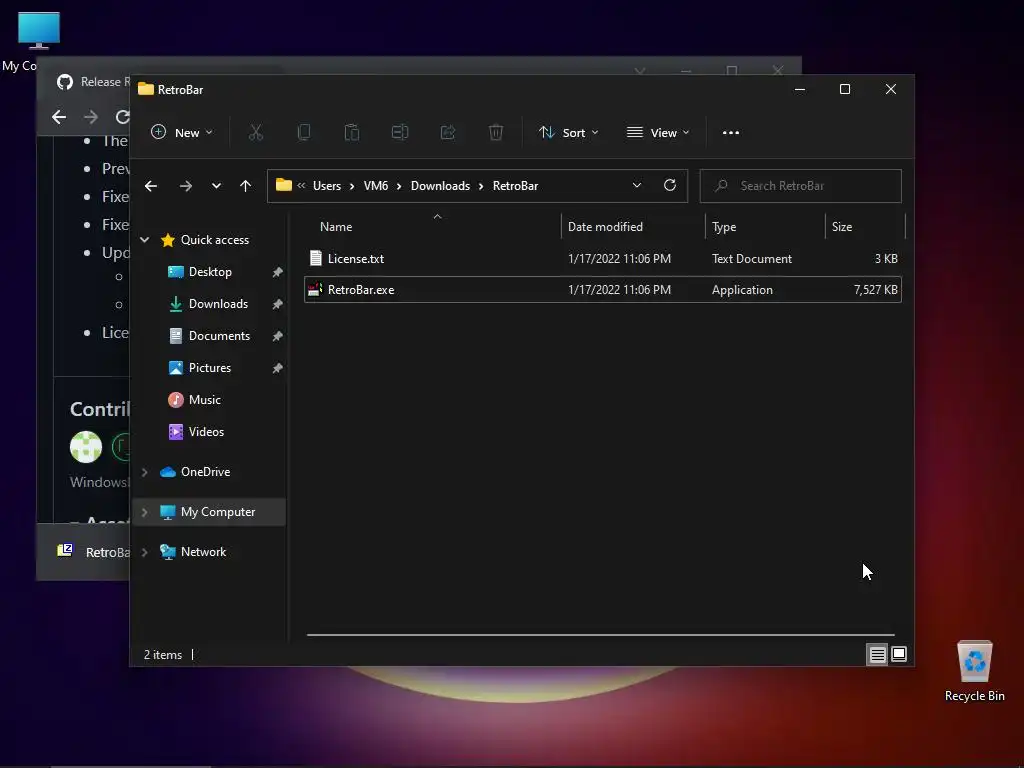
Task: Go back in File Explorer
Action: (151, 186)
